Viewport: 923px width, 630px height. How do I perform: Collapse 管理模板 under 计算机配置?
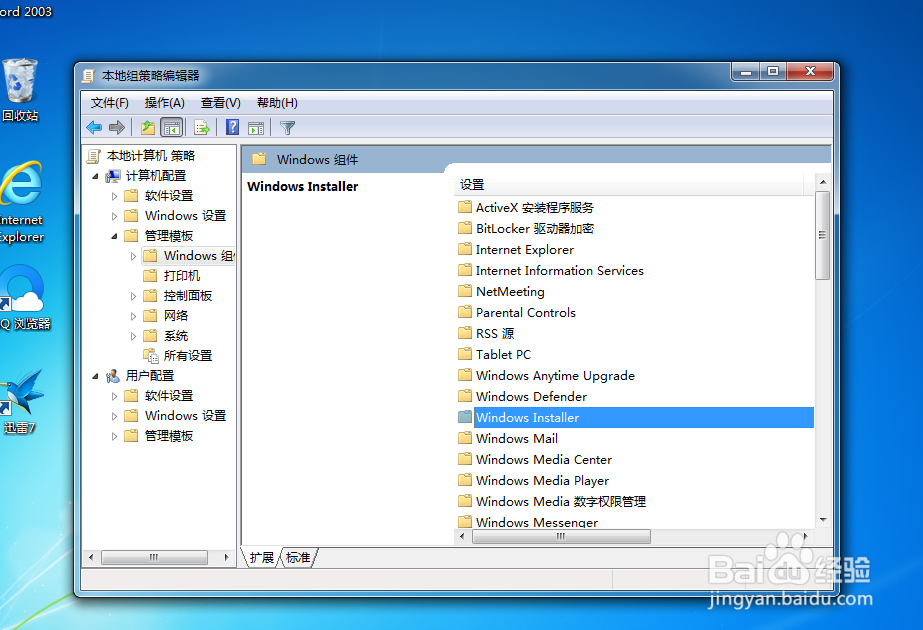pyautogui.click(x=114, y=236)
